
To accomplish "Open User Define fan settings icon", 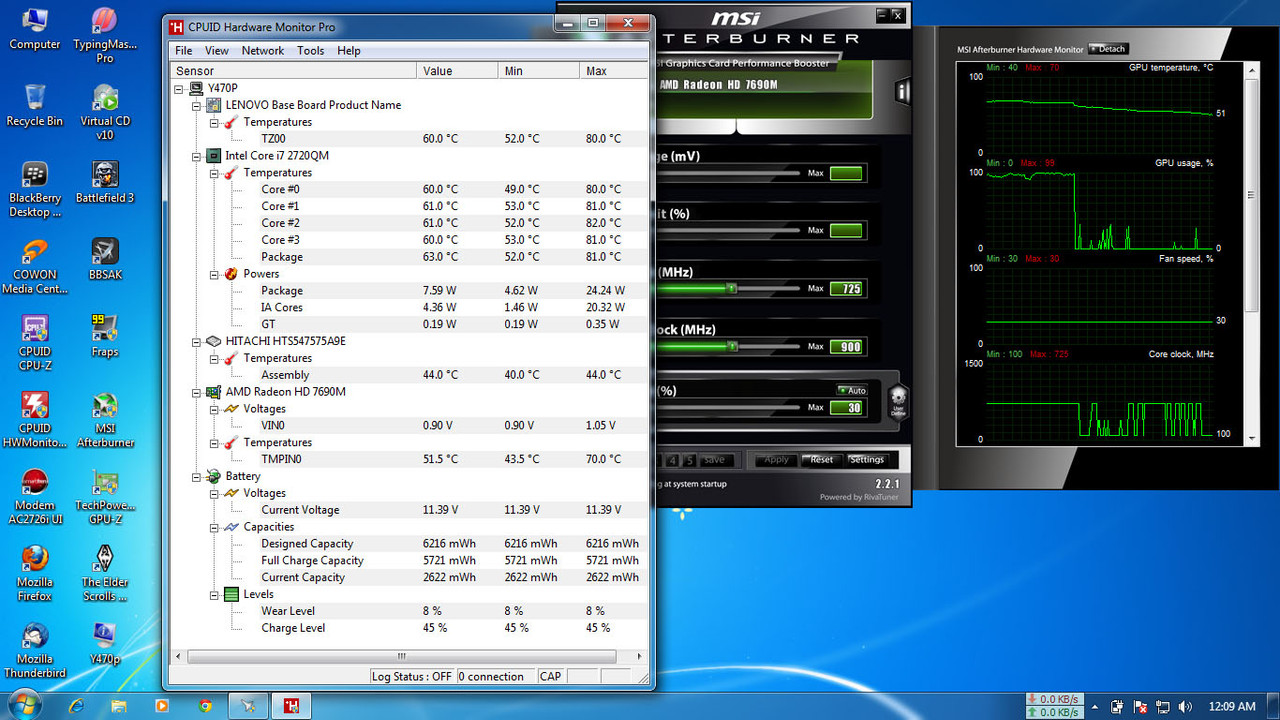I will pyautogui.click(x=897, y=399).
